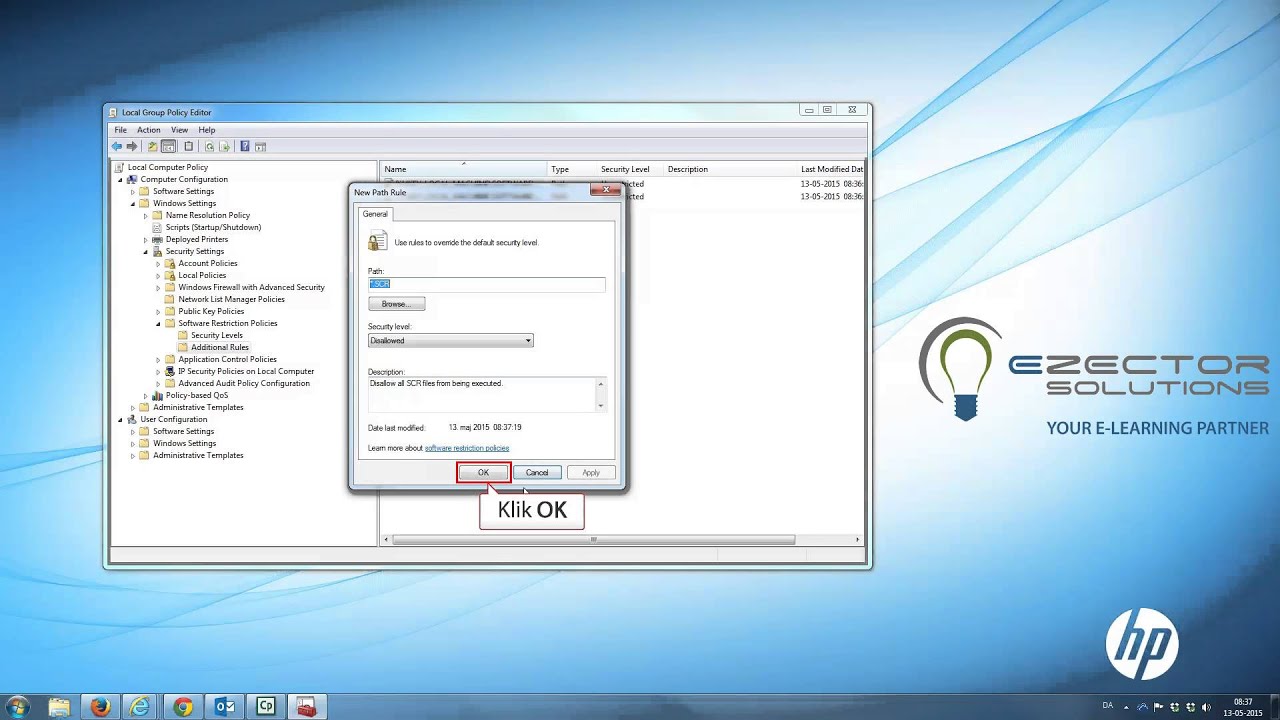Click the Forward arrow toolbar icon
1280x720 pixels.
click(131, 147)
